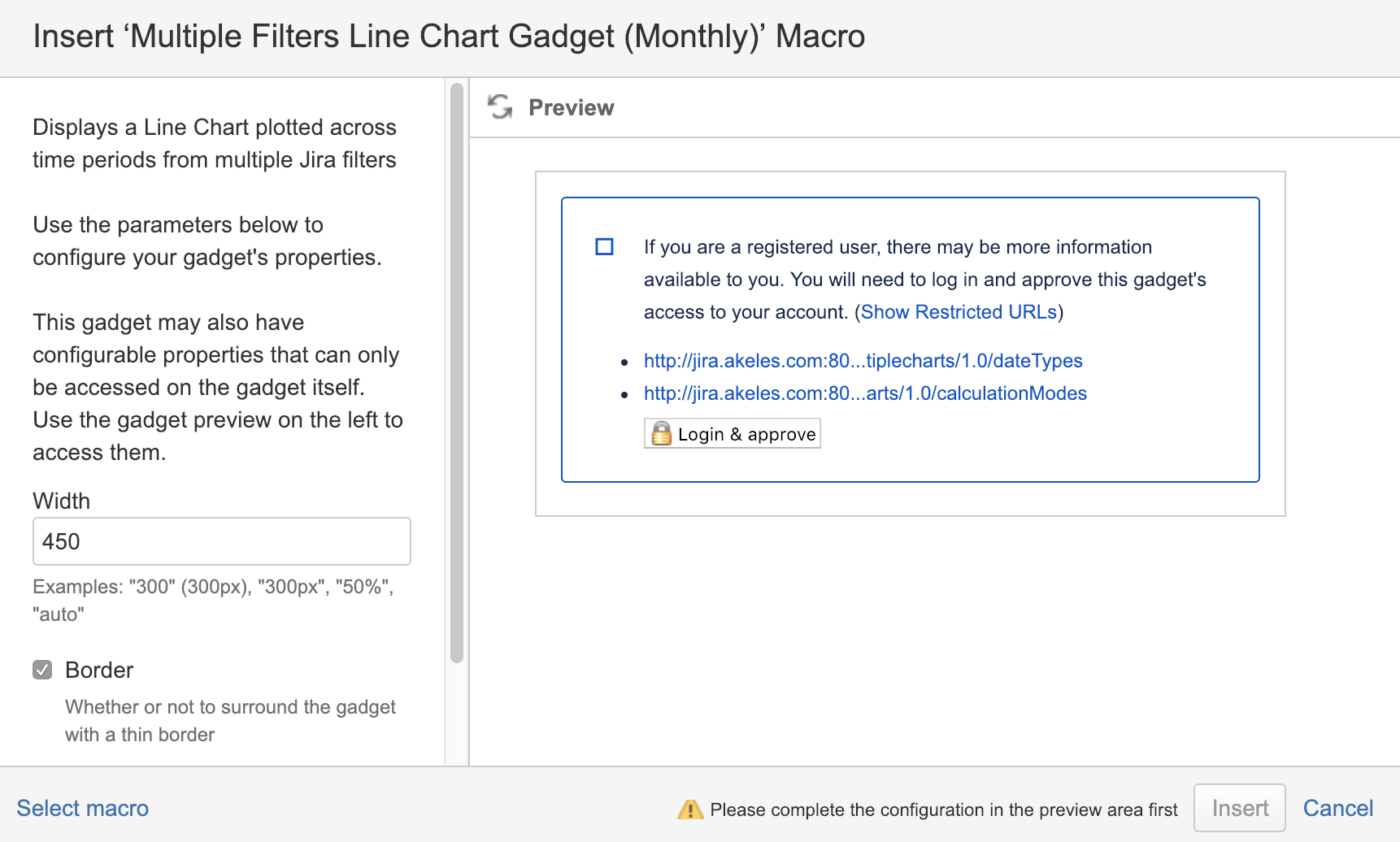Click the configuration warning message text
Viewport: 1400px width, 842px height.
pos(943,809)
